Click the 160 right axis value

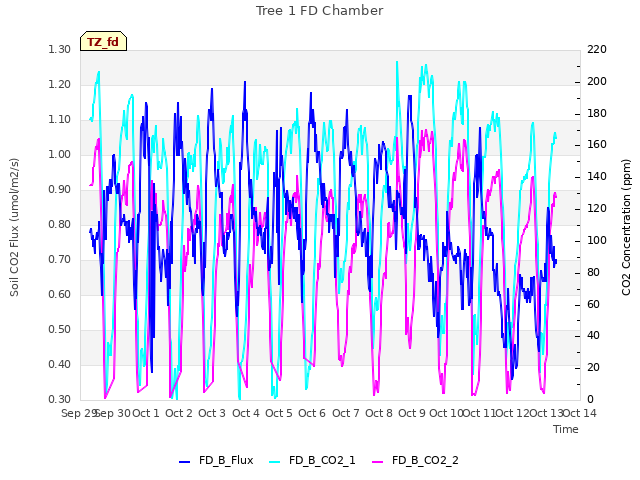[x=597, y=145]
